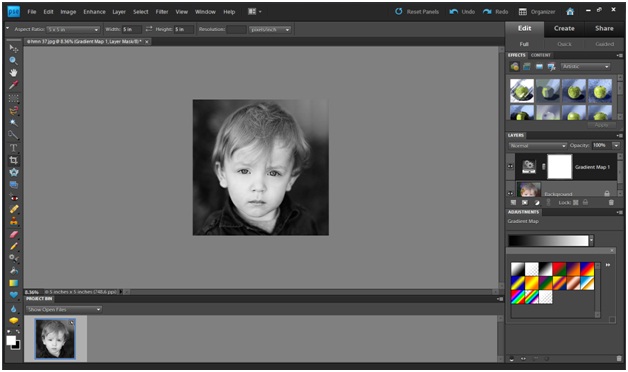Open the pixels/inch resolution units dropdown
This screenshot has height=372, width=628.
[x=270, y=30]
